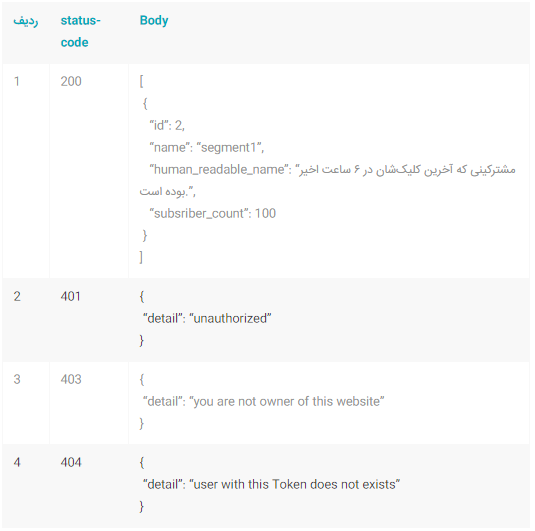This screenshot has height=531, width=535.
Task: Click the Persian text بوده است
Action: (162, 191)
